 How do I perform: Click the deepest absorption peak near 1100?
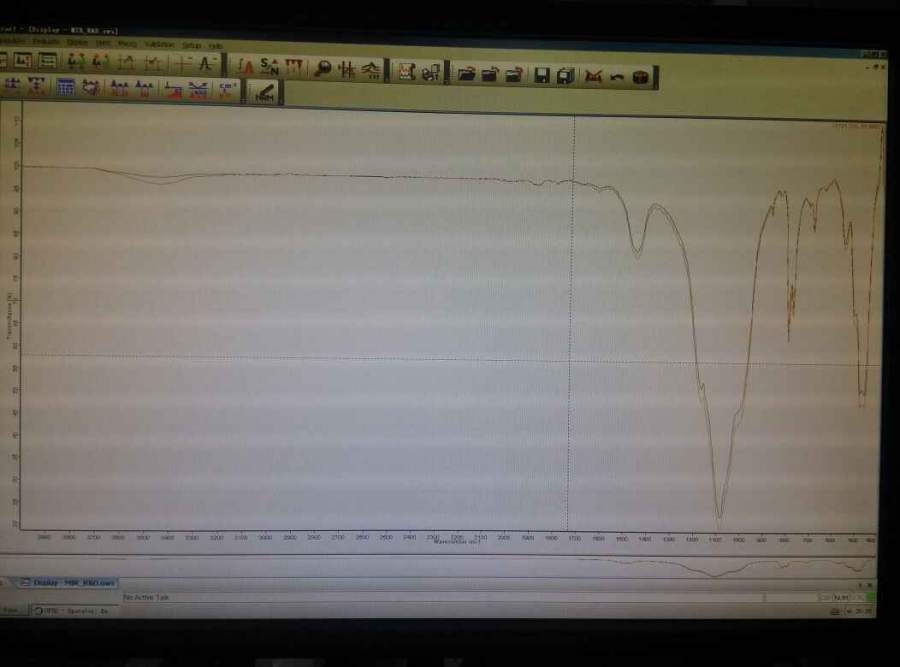click(719, 517)
